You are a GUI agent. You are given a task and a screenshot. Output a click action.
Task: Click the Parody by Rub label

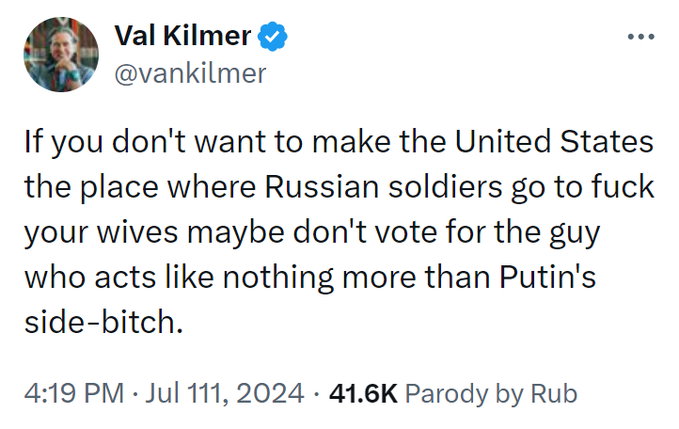click(492, 393)
